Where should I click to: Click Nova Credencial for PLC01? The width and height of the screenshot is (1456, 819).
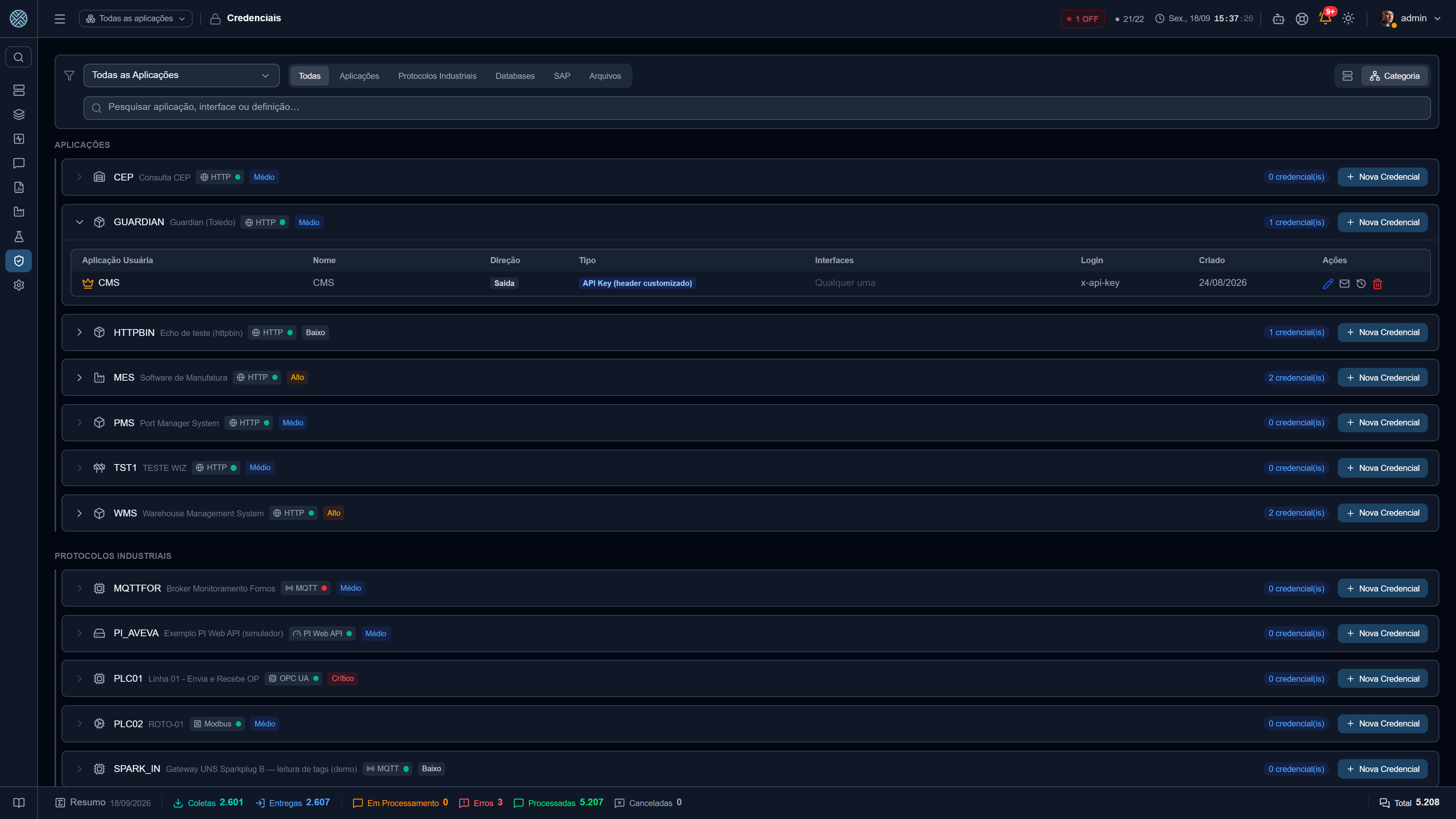(x=1382, y=678)
